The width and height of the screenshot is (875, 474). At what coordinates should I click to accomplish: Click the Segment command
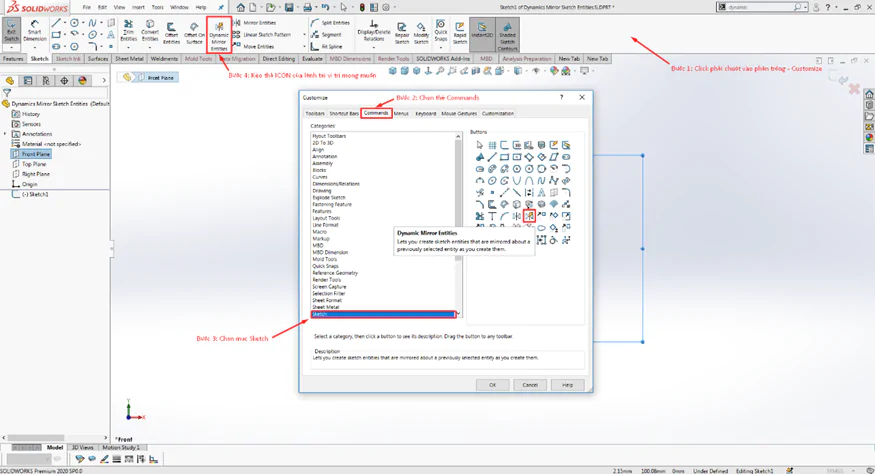(326, 35)
